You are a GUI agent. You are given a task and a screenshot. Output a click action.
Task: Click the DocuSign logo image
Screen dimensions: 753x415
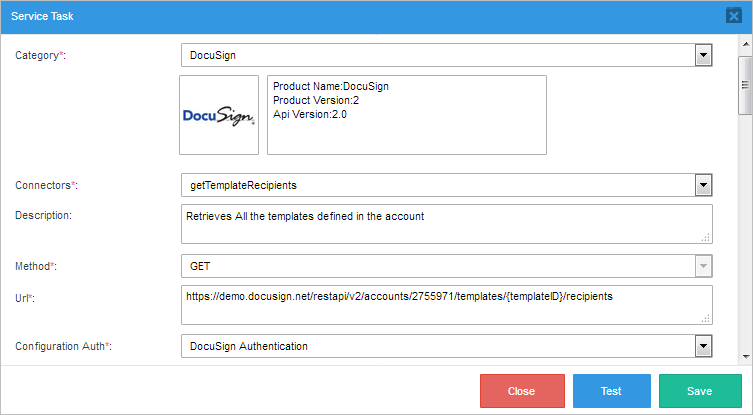click(219, 115)
